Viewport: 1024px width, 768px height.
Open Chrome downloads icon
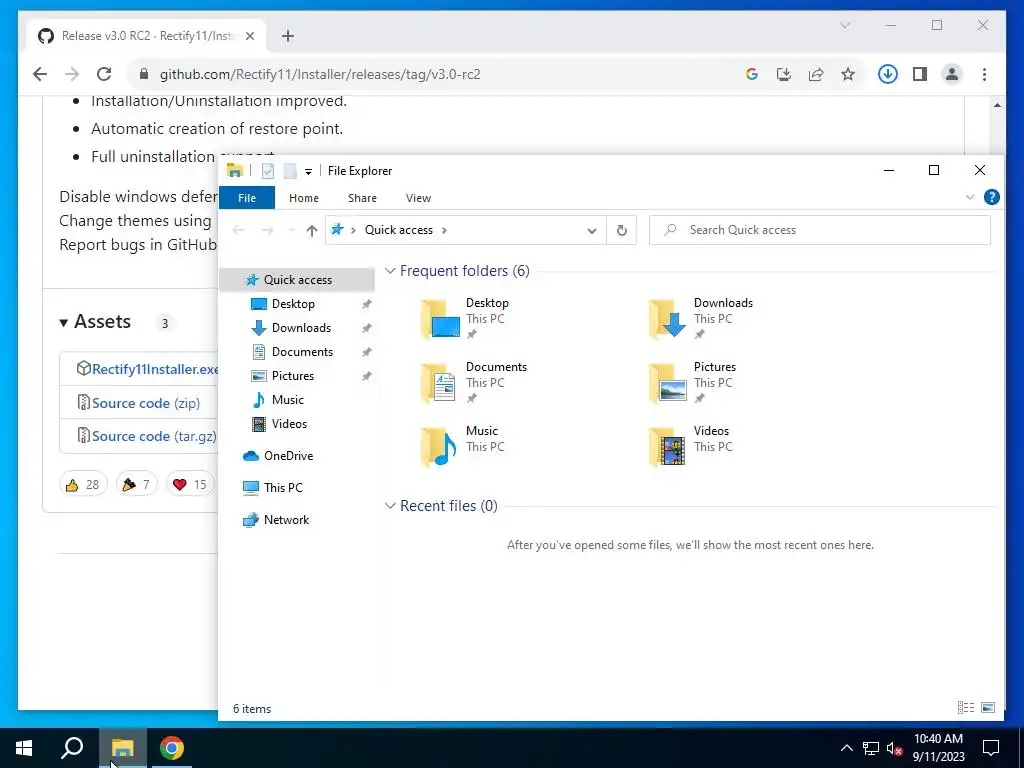tap(887, 74)
